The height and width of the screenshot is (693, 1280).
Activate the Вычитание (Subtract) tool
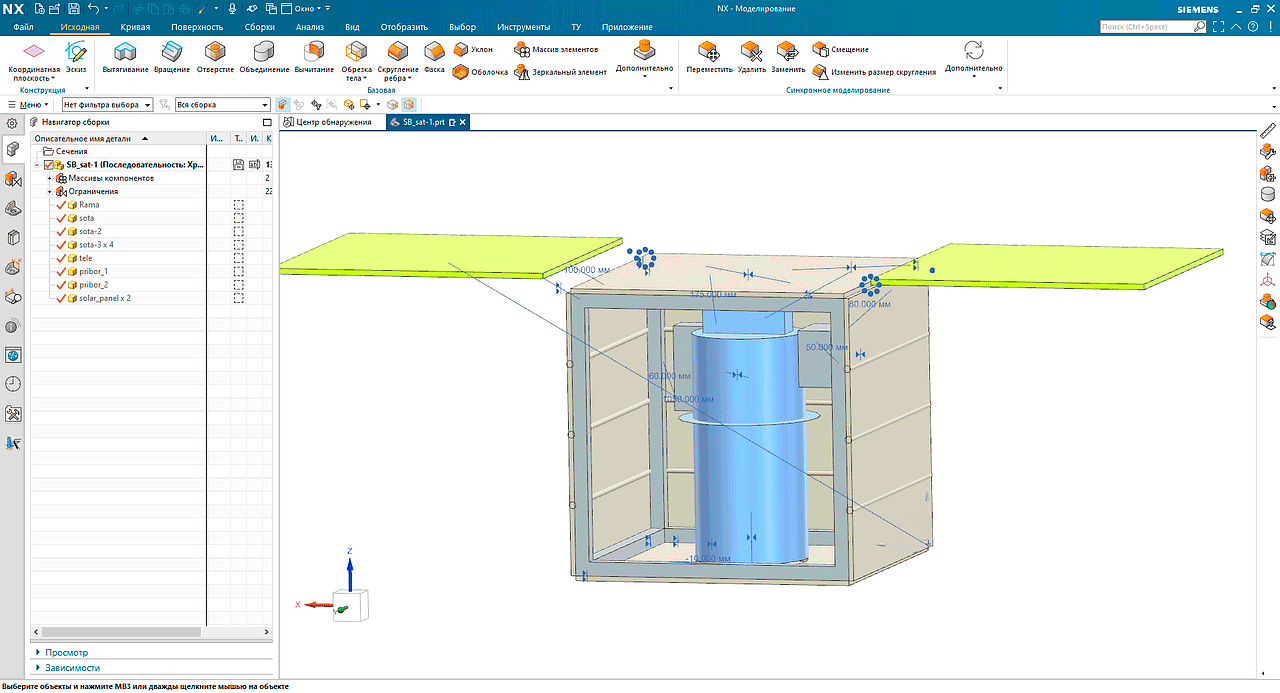(314, 58)
